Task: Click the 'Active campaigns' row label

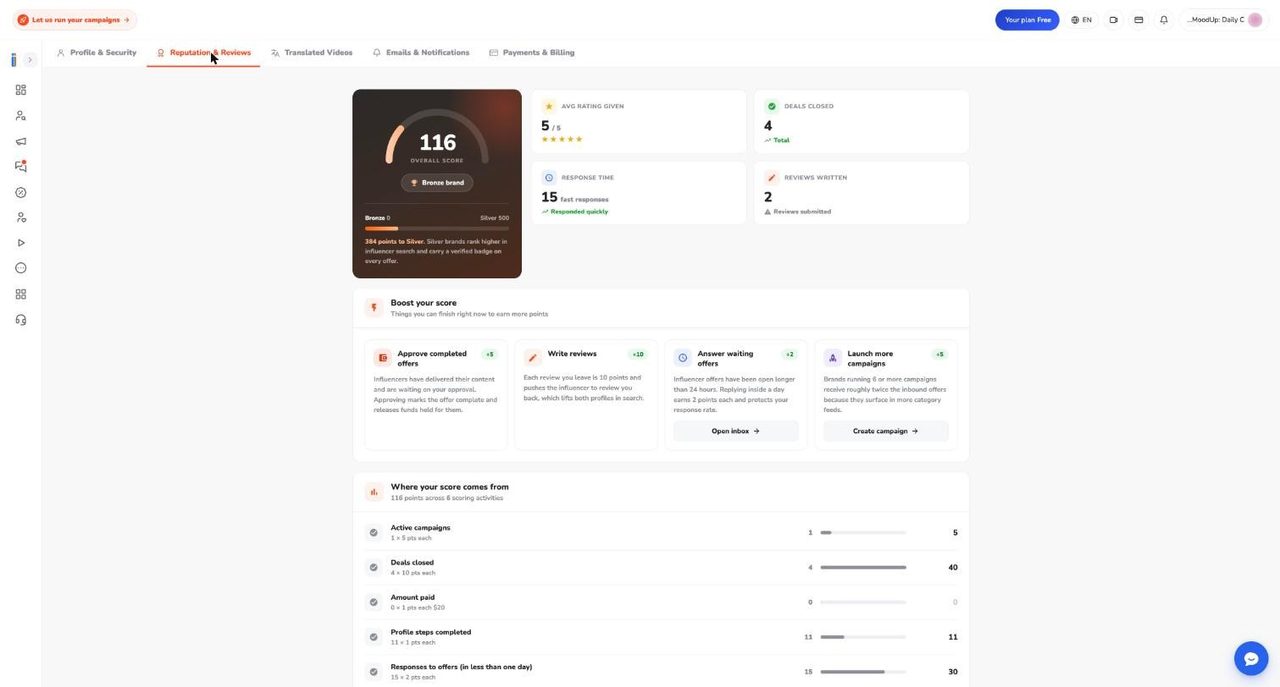Action: tap(420, 528)
